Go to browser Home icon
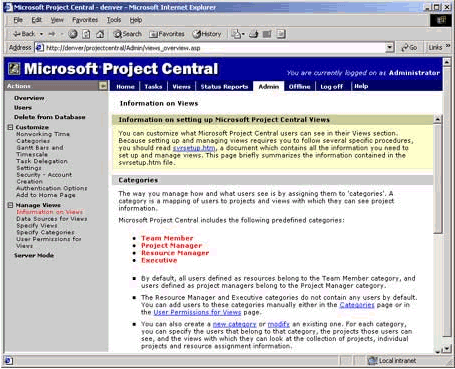455x369 pixels. click(x=100, y=34)
